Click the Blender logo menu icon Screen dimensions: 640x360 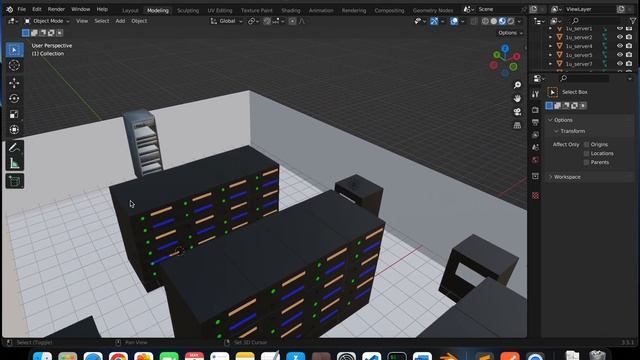(x=9, y=9)
